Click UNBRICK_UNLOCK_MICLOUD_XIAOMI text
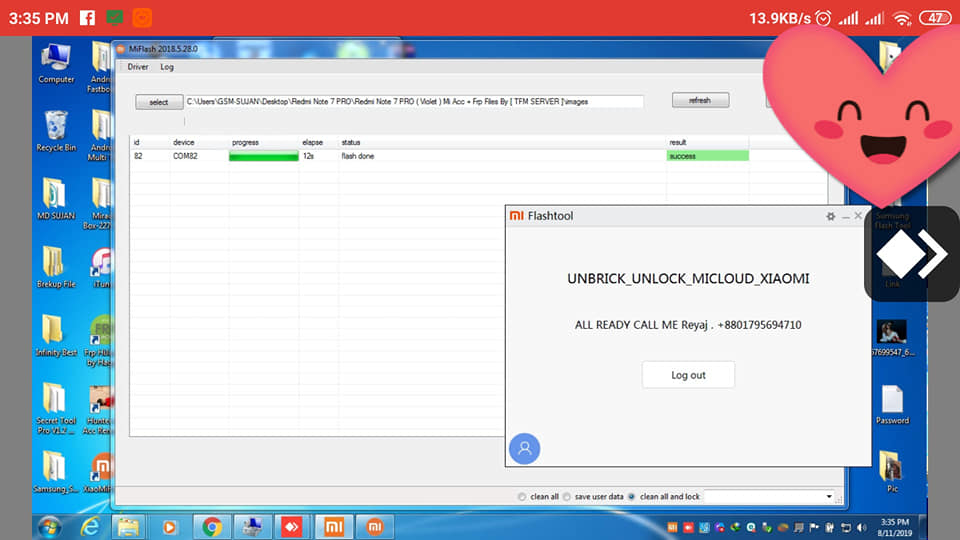The width and height of the screenshot is (960, 540). (x=688, y=279)
